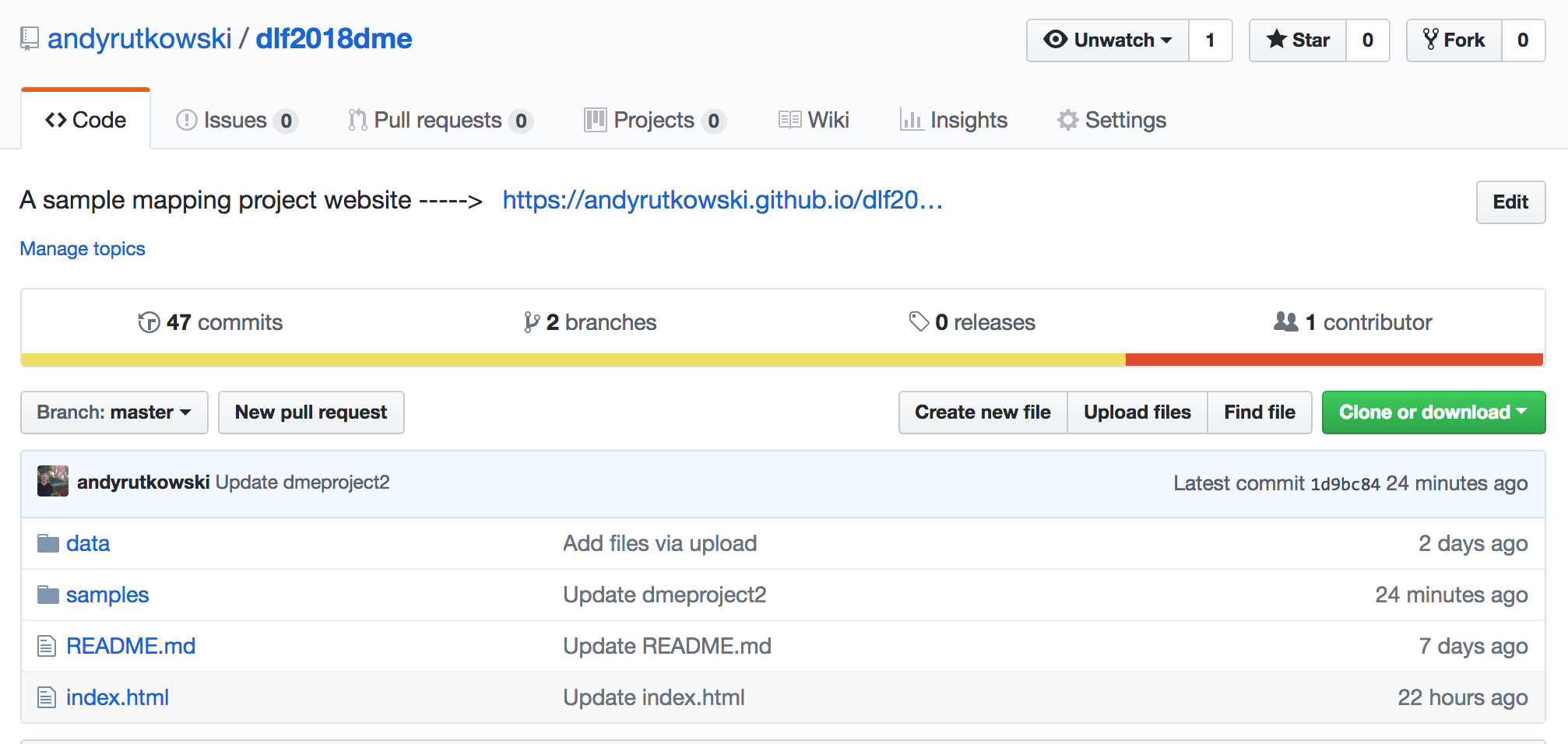Screen dimensions: 1568x744
Task: Open latest commit message Update dmeproject2 in commit bar
Action: (303, 483)
